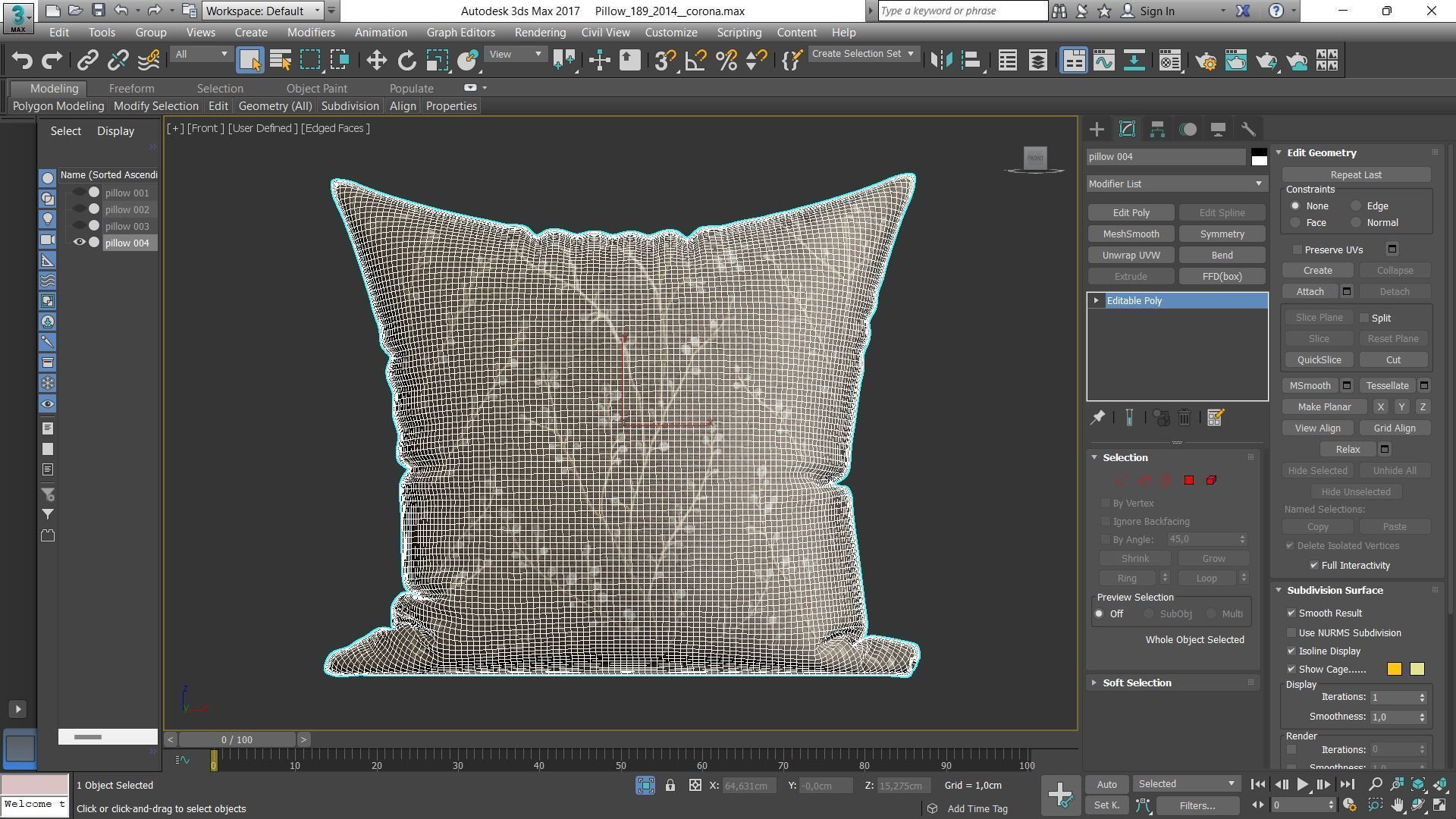
Task: Uncheck Smooth Result checkbox
Action: 1291,613
